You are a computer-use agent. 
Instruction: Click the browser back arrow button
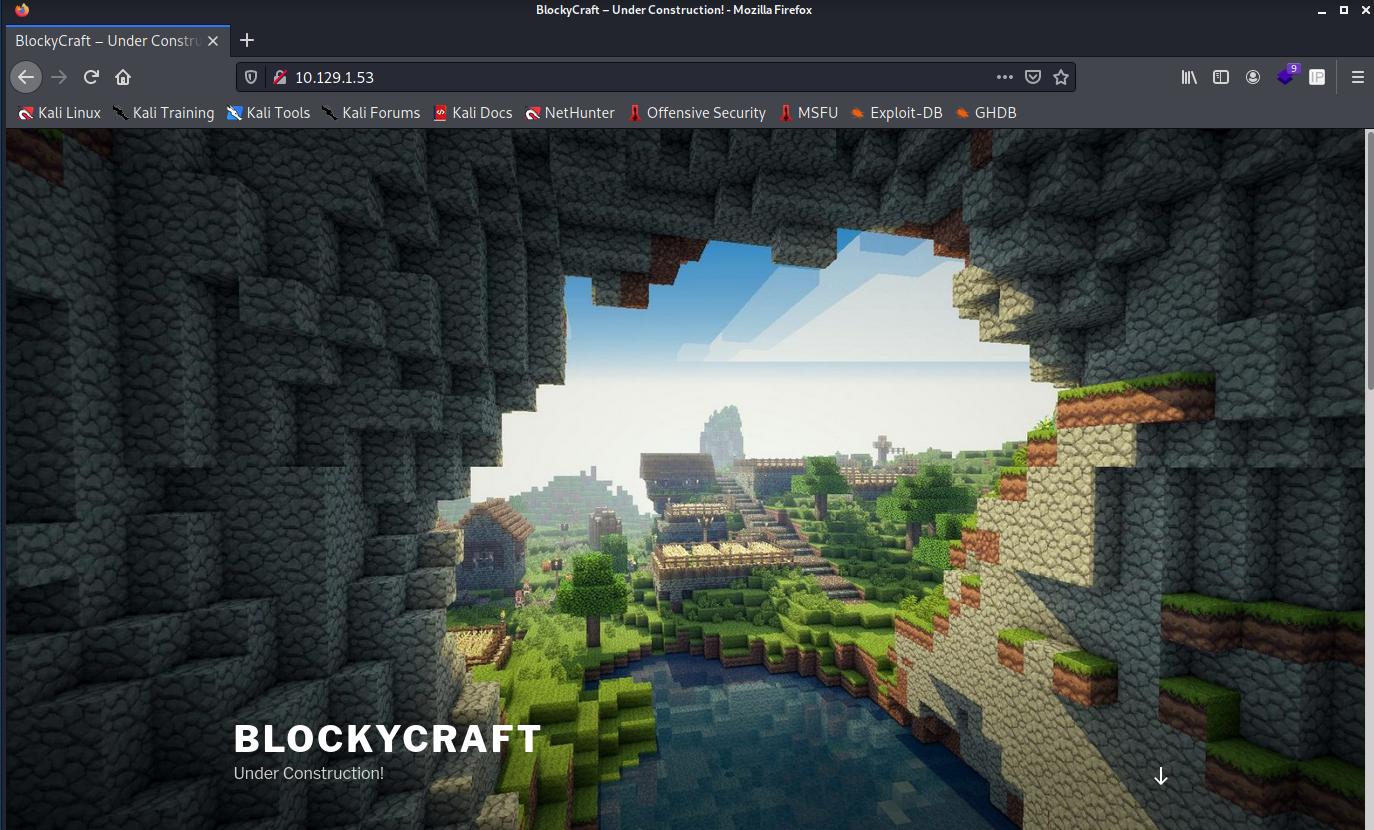tap(26, 77)
